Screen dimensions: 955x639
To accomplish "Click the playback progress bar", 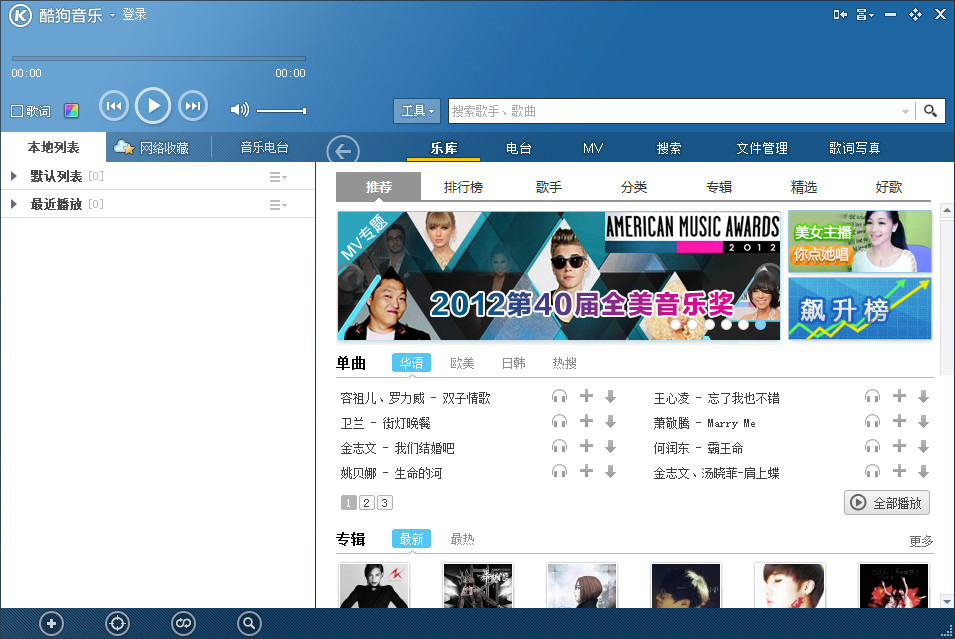I will point(158,58).
